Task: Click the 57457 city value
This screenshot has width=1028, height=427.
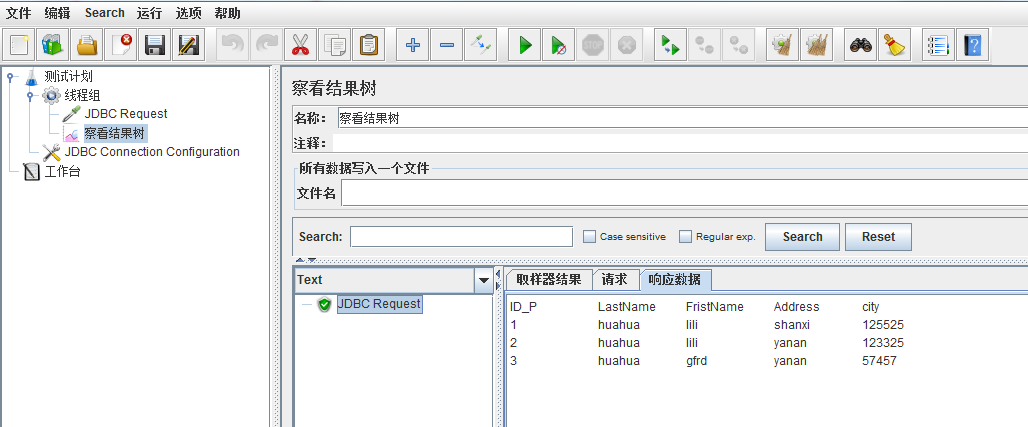Action: pyautogui.click(x=879, y=361)
